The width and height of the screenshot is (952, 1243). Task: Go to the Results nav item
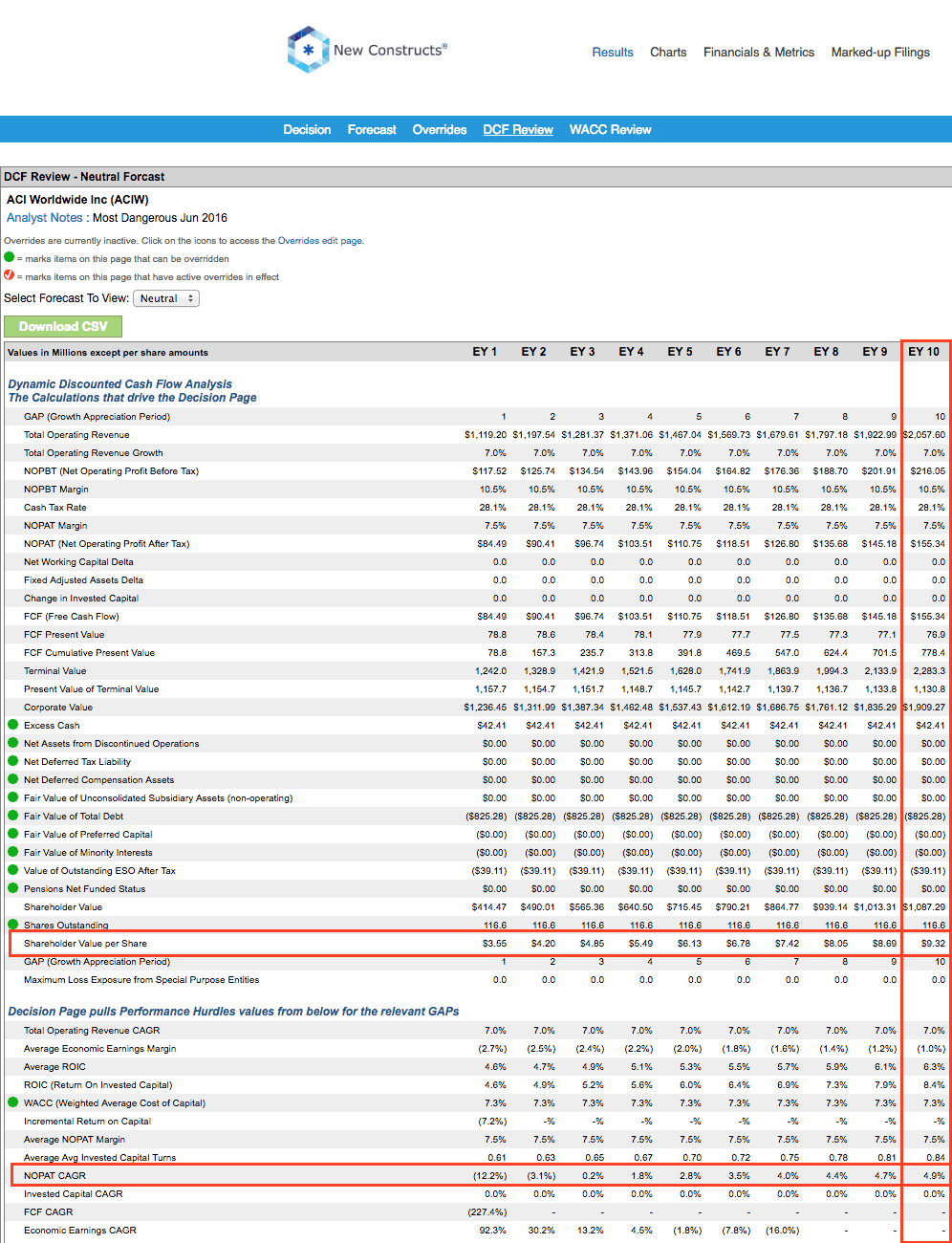click(613, 53)
